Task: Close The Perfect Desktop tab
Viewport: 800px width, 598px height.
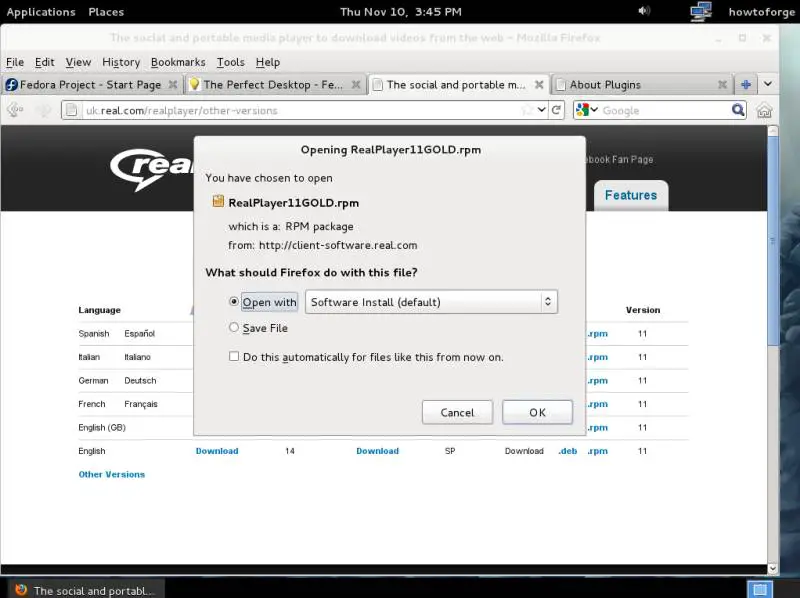Action: tap(356, 85)
